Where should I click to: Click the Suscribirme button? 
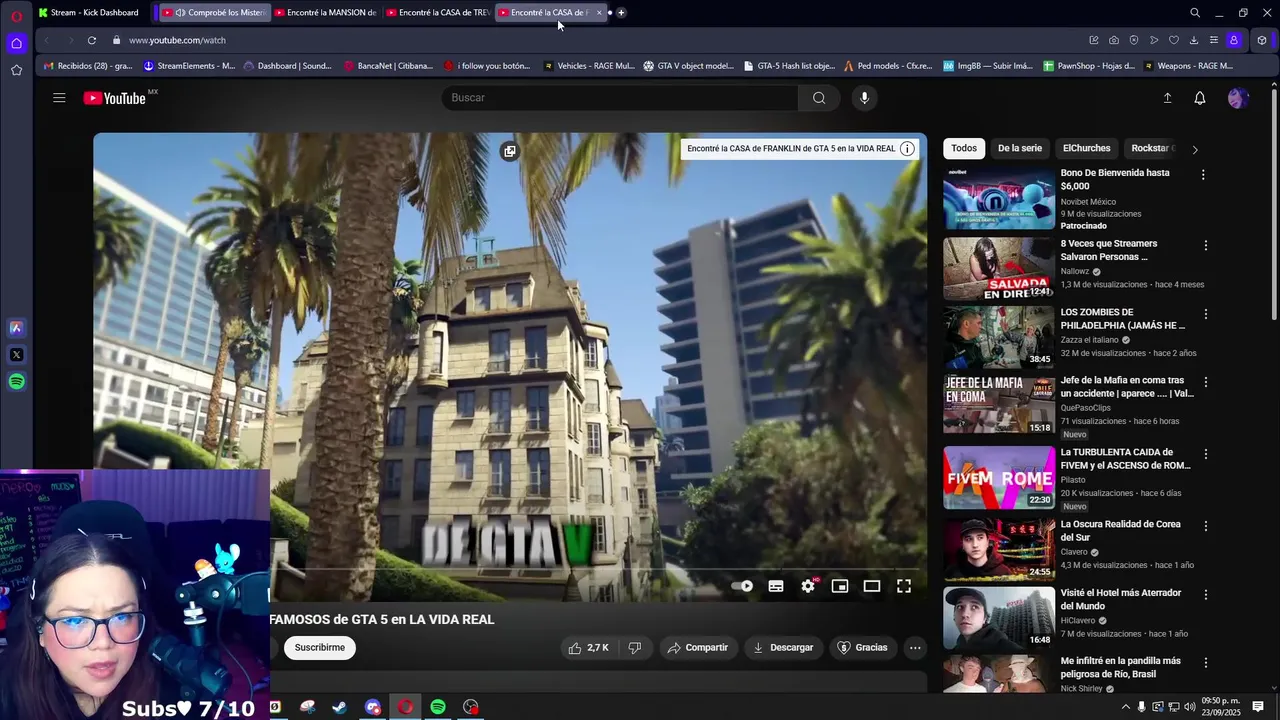pos(320,648)
